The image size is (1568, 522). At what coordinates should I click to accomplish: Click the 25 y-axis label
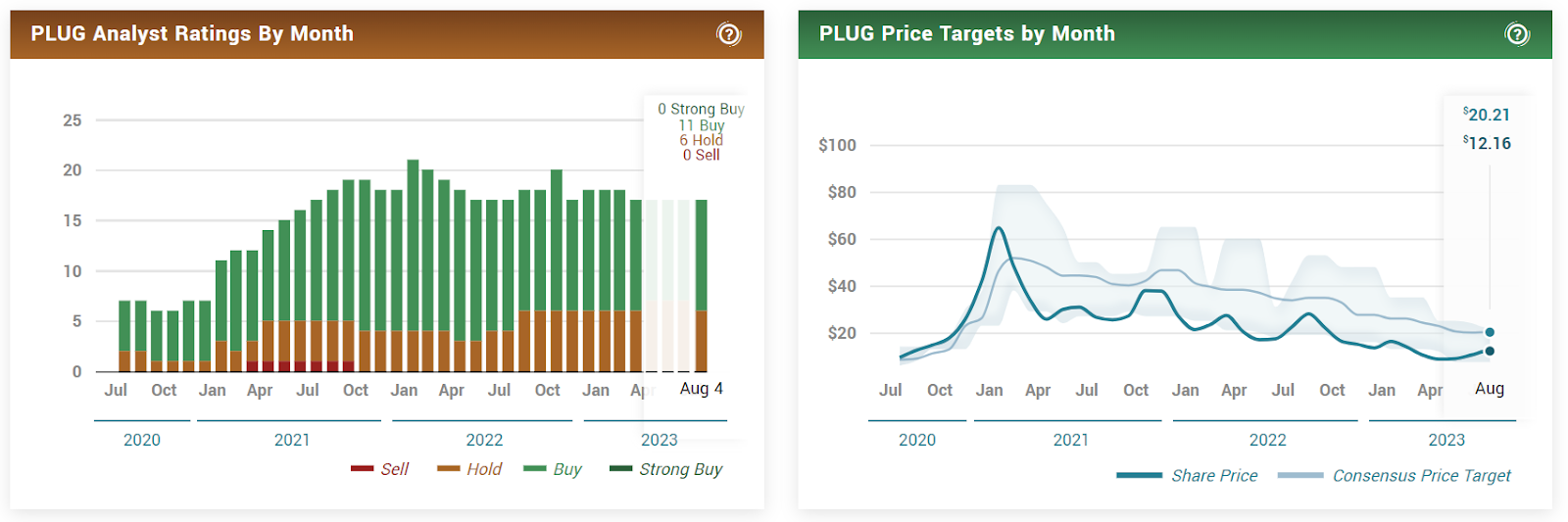coord(73,120)
